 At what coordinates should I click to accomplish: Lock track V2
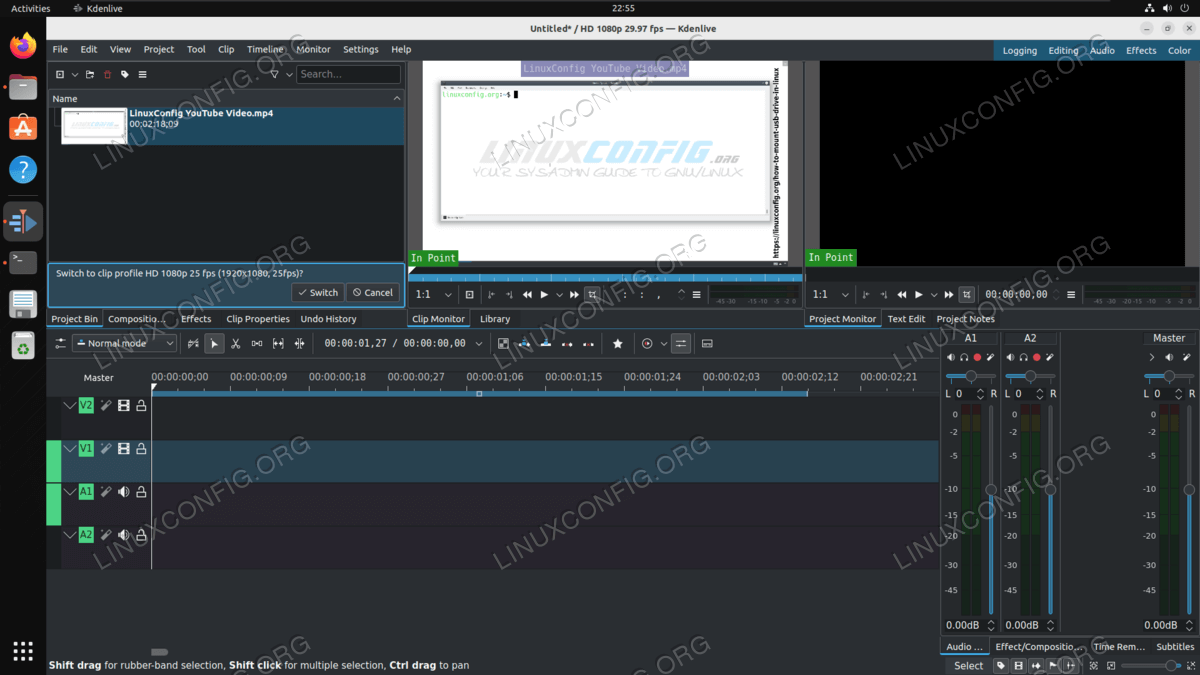pyautogui.click(x=141, y=406)
